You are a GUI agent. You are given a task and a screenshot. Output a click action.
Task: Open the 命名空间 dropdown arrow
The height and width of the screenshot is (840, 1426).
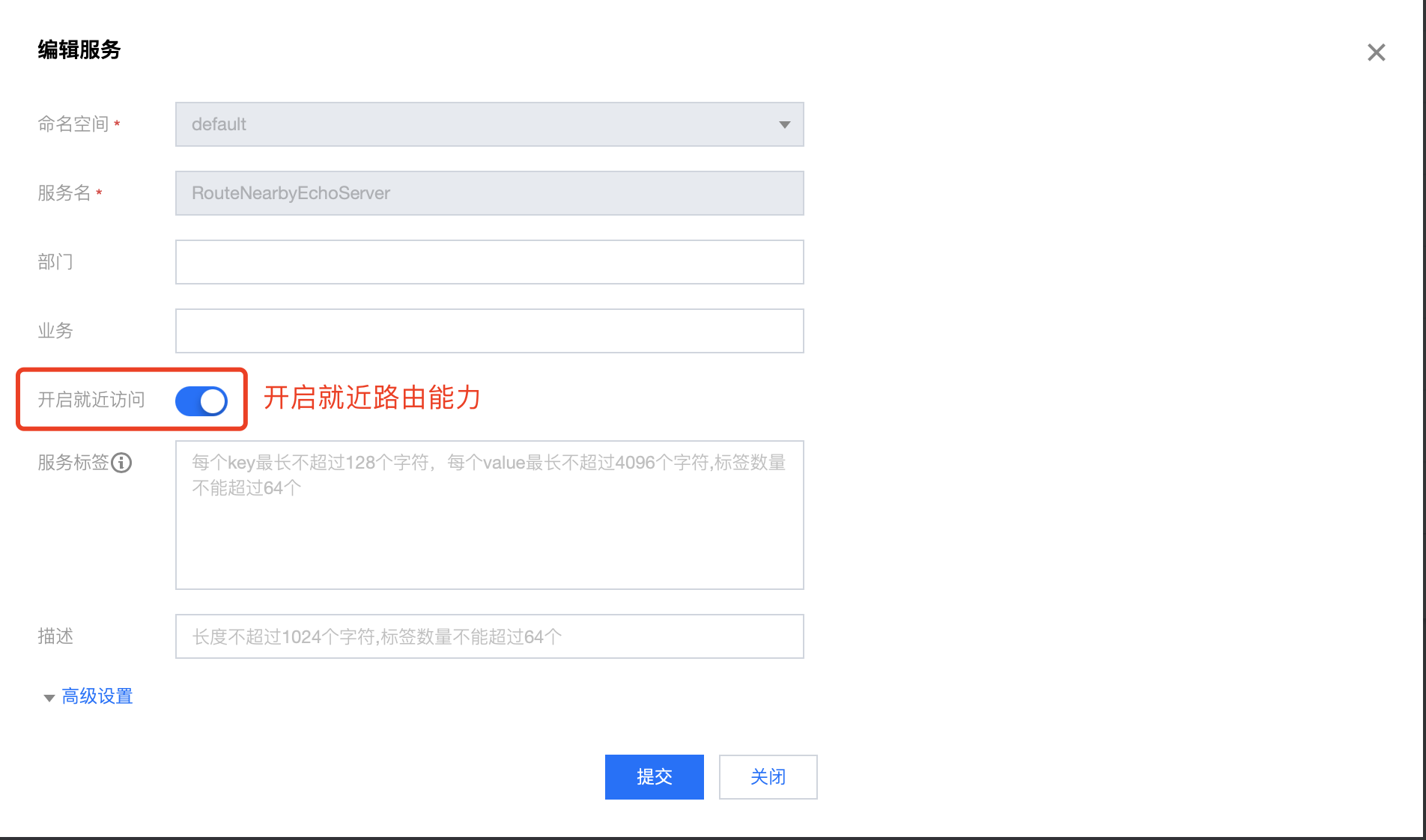coord(784,124)
